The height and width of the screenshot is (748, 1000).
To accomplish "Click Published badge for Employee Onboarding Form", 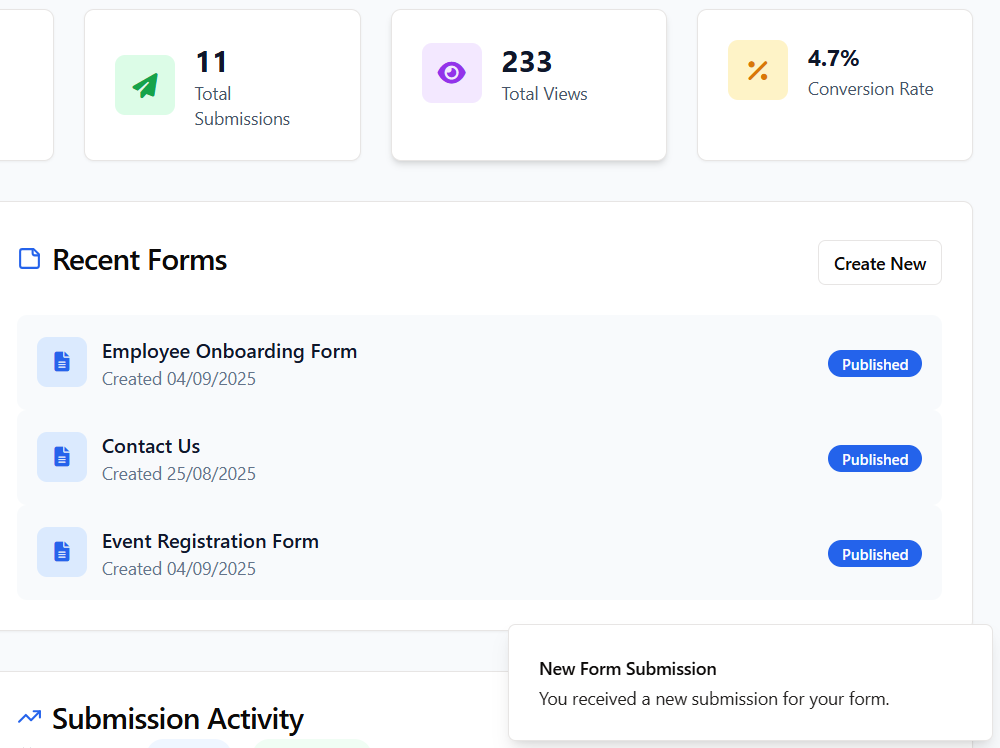I will click(874, 363).
